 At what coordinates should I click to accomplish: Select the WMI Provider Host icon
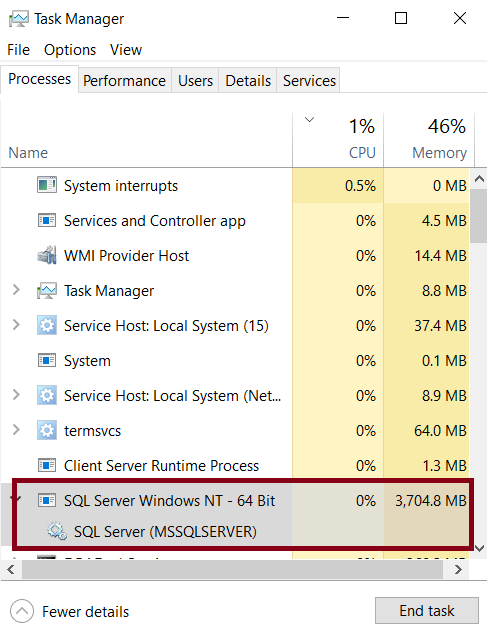tap(47, 255)
